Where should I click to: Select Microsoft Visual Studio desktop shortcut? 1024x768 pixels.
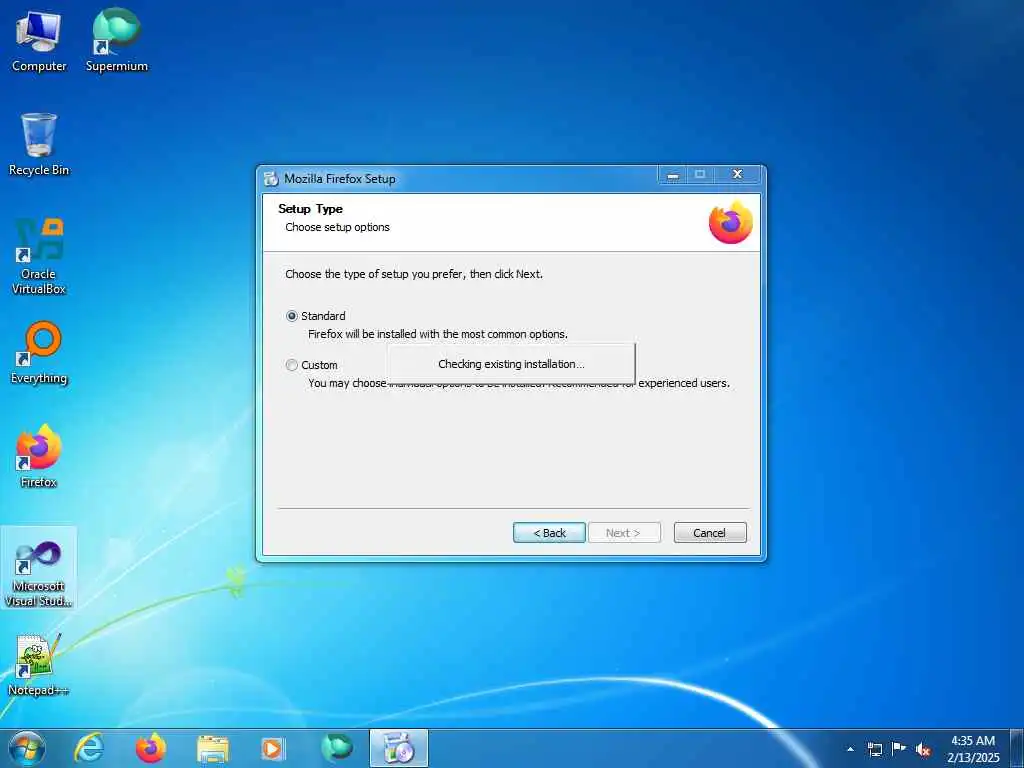pos(39,568)
